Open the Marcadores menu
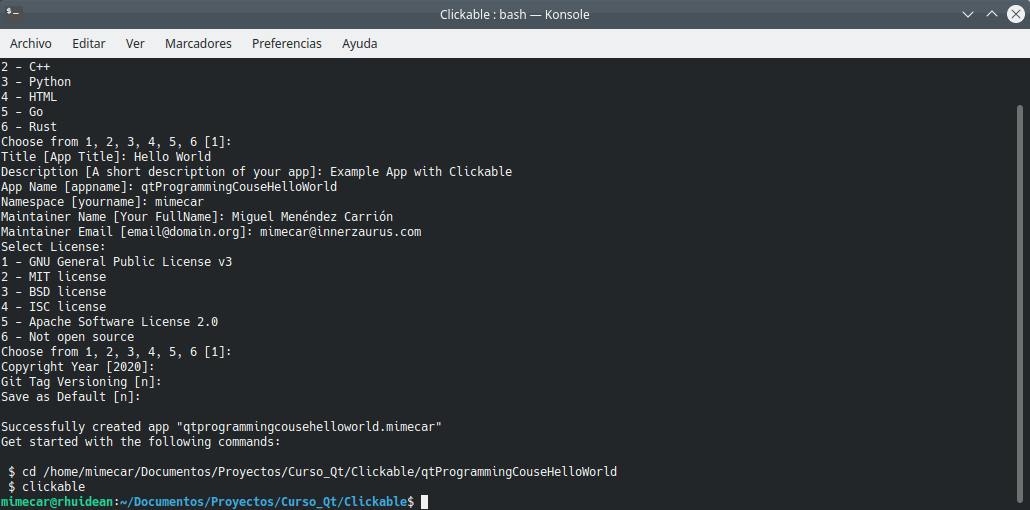This screenshot has height=510, width=1030. [198, 44]
